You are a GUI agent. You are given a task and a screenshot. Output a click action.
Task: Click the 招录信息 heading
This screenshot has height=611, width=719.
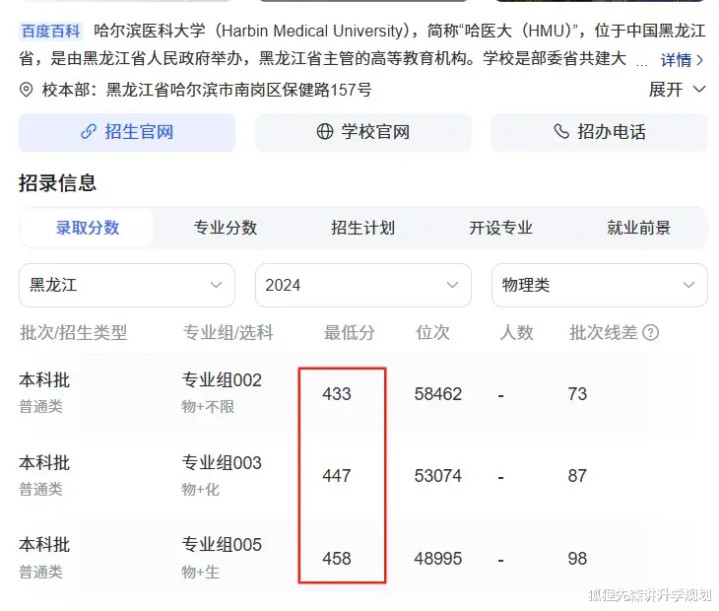[x=58, y=183]
